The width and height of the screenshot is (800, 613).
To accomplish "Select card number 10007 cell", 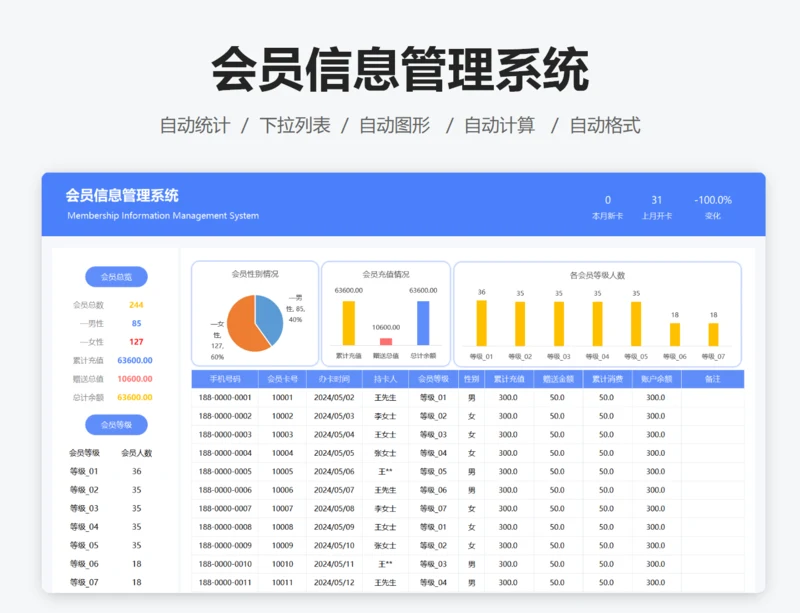I will point(283,508).
